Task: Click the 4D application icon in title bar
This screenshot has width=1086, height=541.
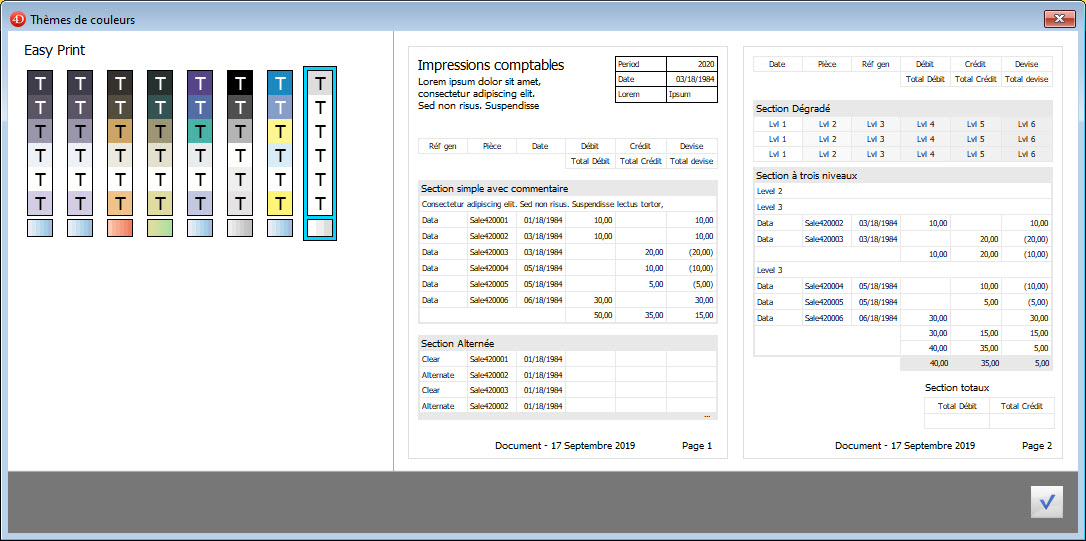Action: pos(17,19)
